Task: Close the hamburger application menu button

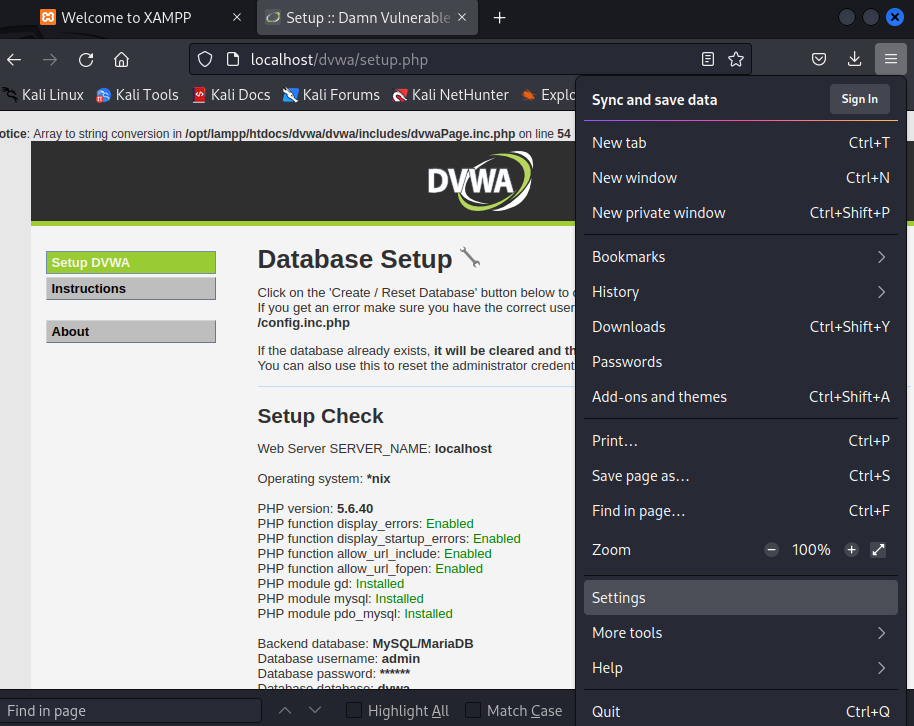Action: coord(891,59)
